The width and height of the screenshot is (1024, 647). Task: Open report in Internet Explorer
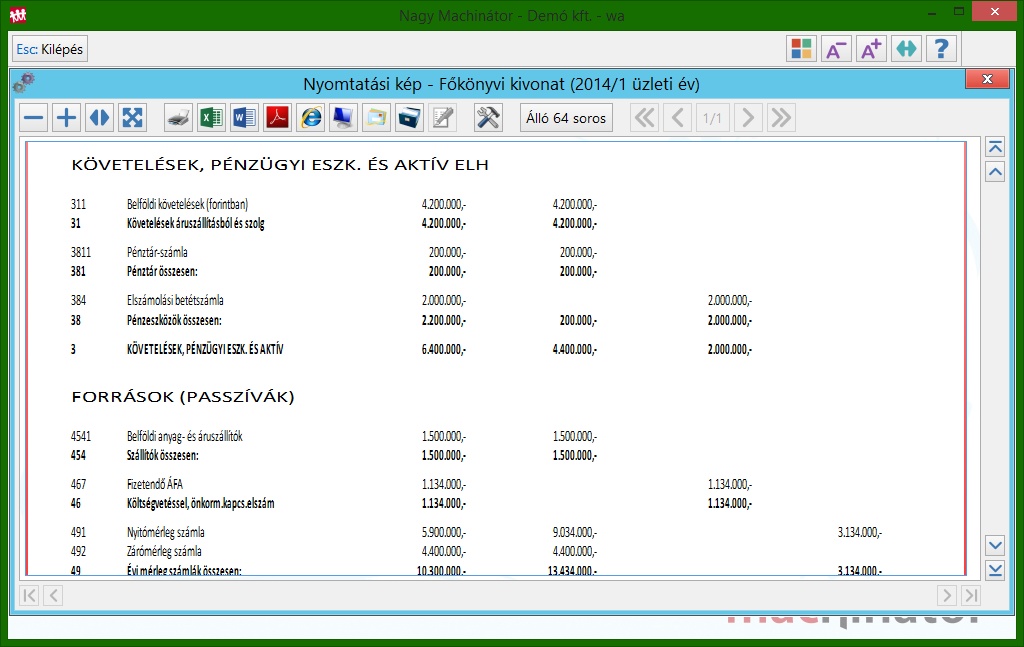coord(311,118)
